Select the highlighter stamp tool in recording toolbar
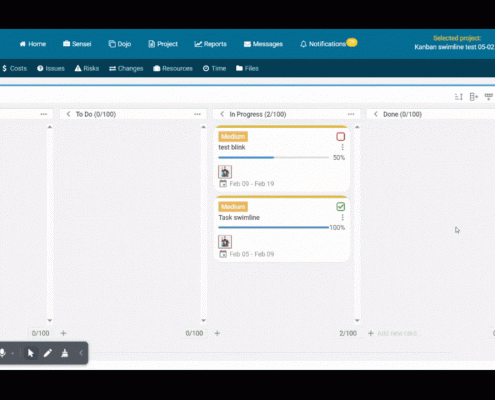 tap(65, 353)
